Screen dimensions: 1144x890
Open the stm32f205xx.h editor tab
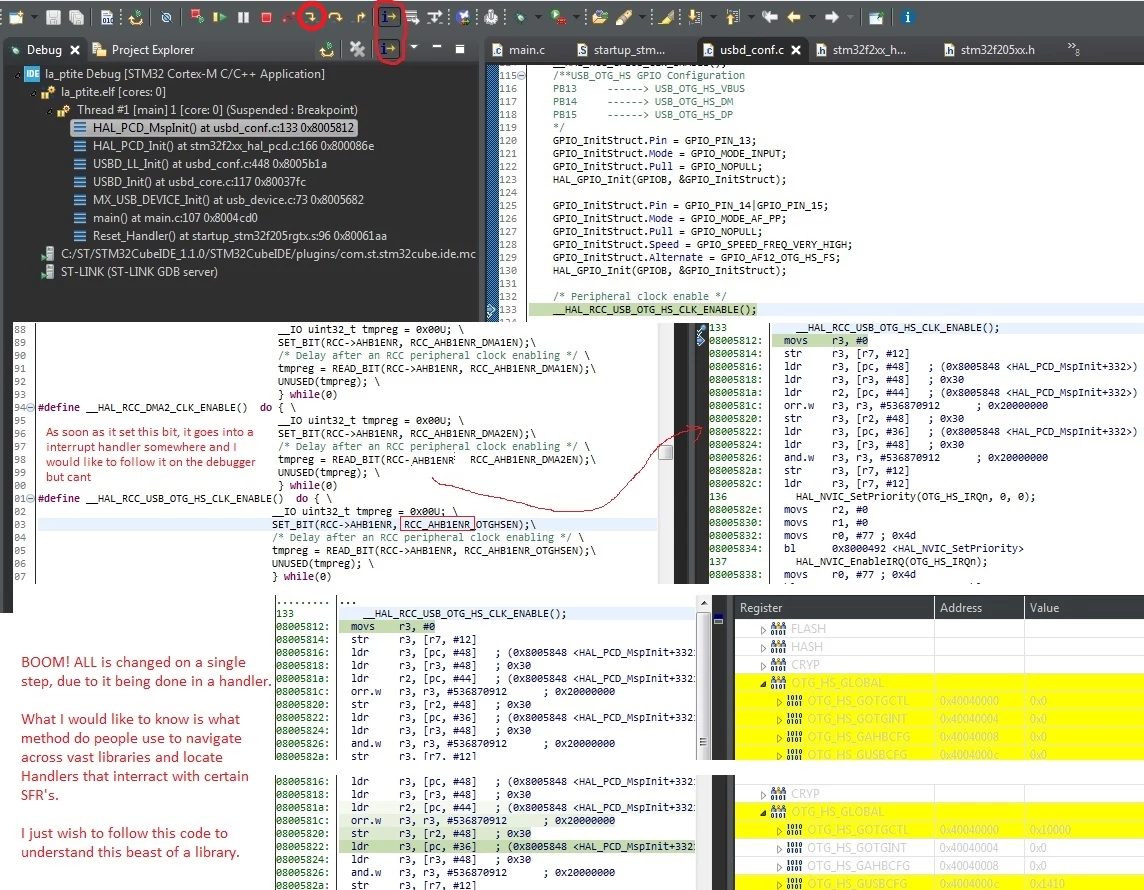[989, 50]
